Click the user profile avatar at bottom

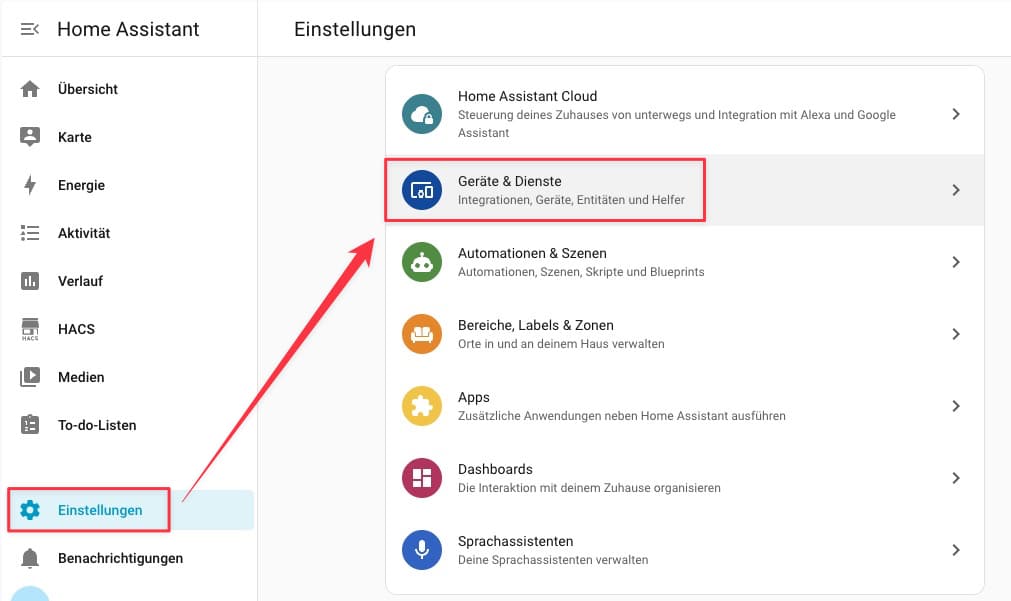click(x=31, y=594)
